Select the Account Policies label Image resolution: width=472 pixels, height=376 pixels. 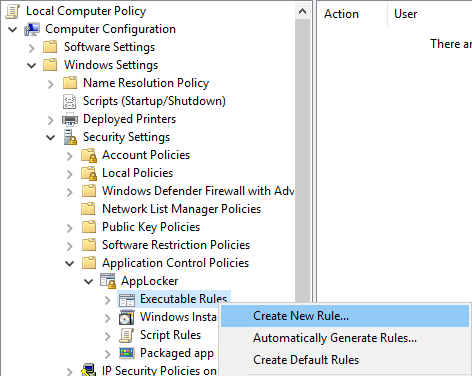point(146,155)
